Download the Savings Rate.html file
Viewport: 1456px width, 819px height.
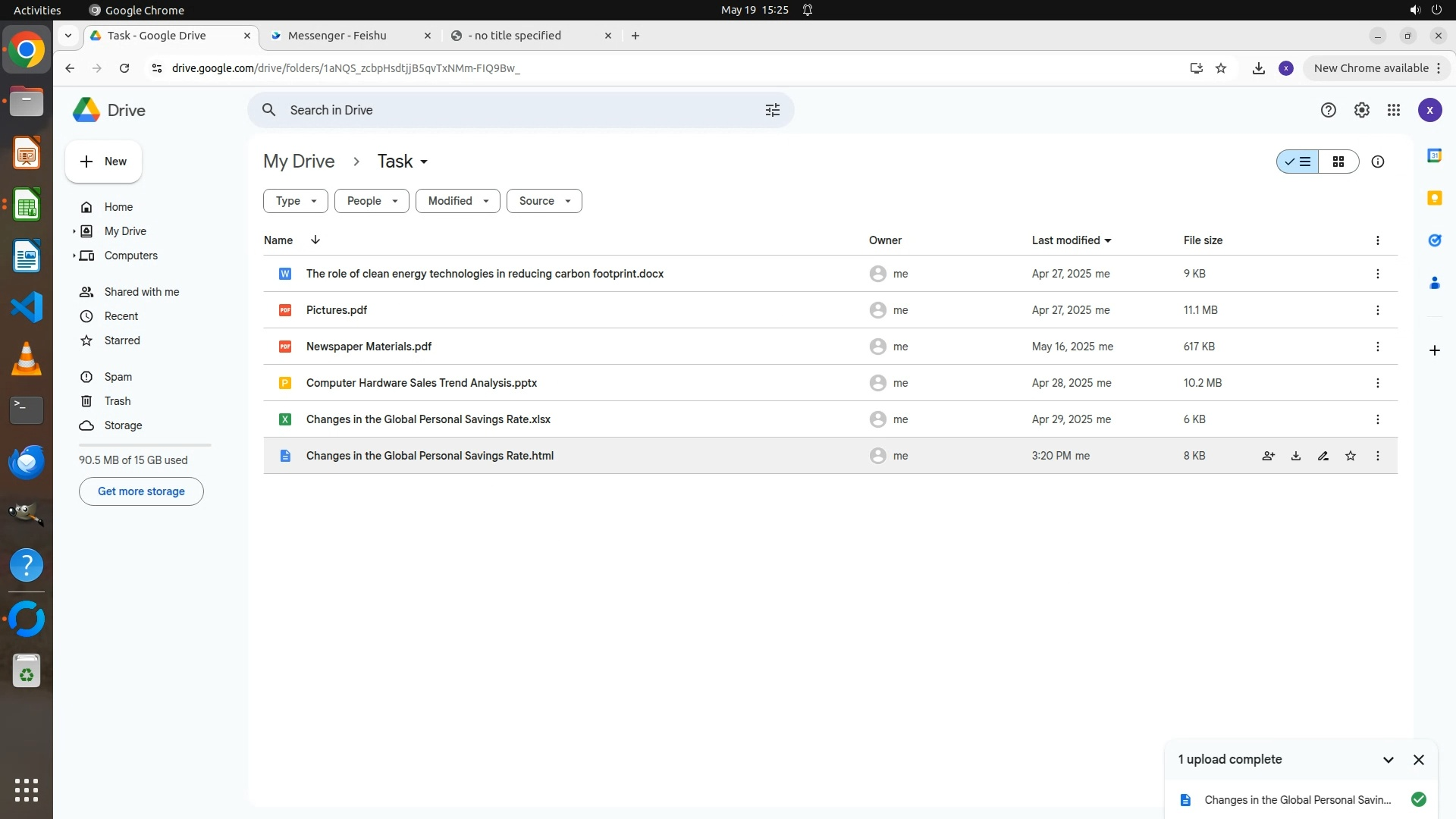point(1296,456)
